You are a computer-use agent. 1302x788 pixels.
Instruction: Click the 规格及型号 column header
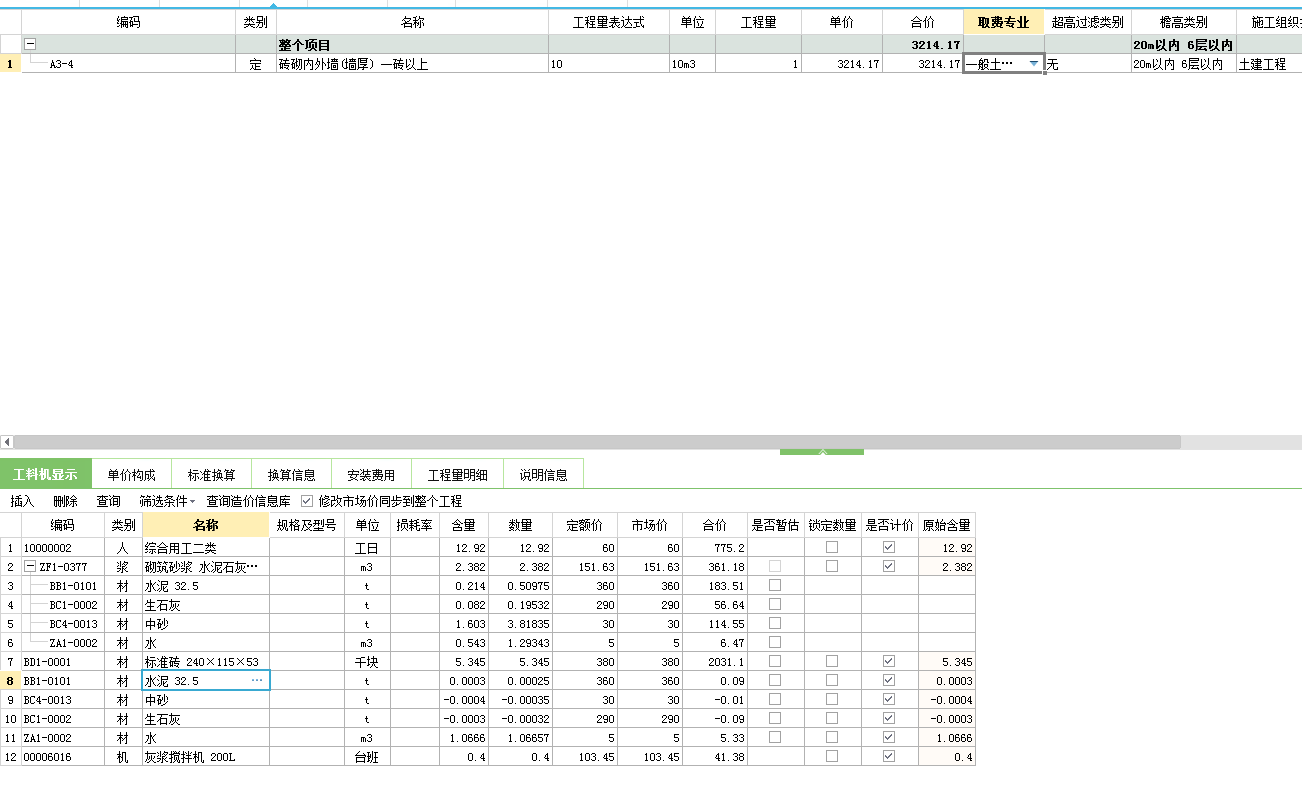[307, 525]
